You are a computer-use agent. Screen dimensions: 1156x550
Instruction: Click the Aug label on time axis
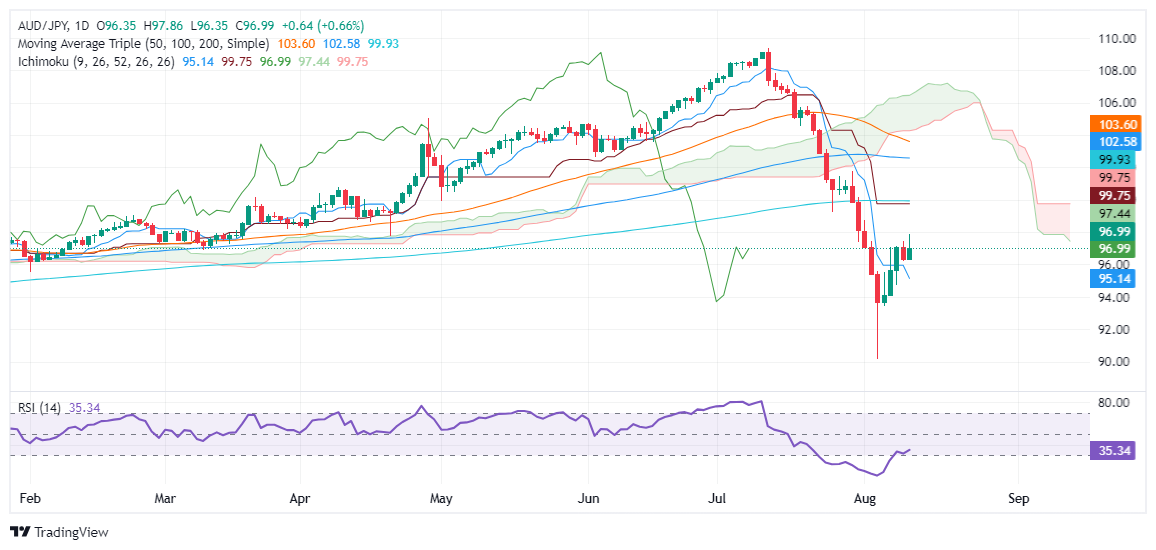[868, 498]
